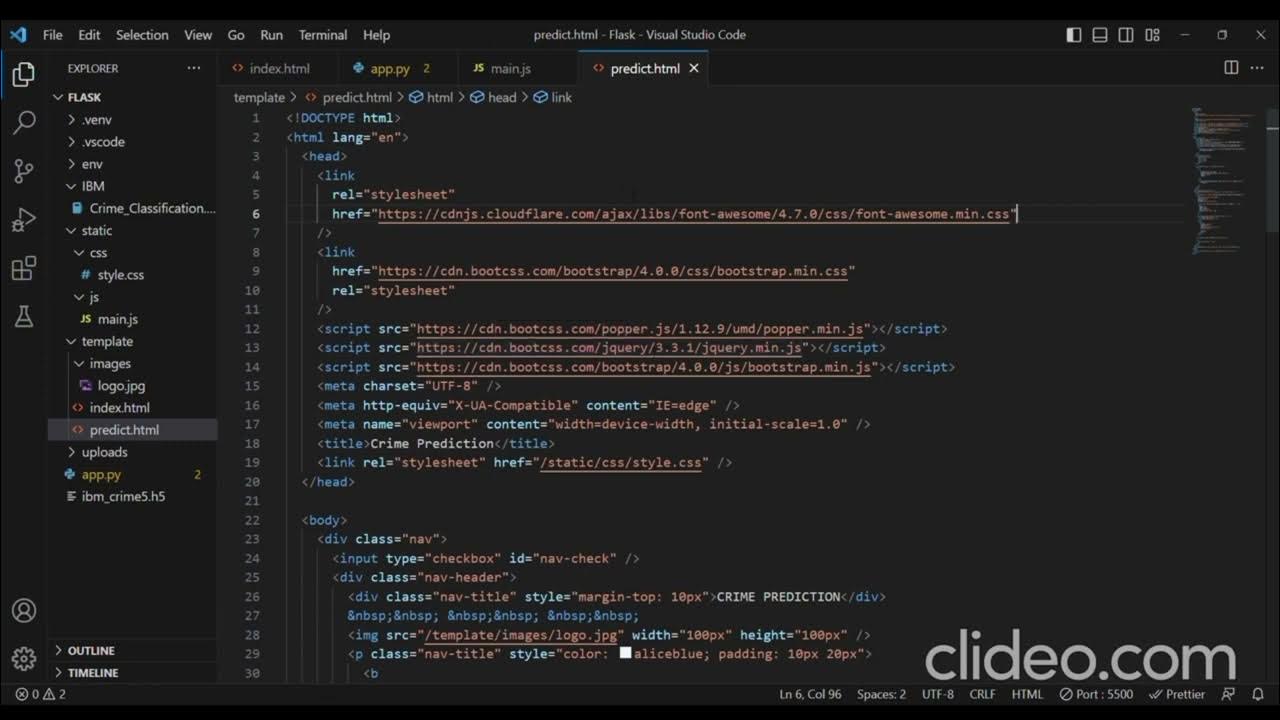Open the Edit menu
This screenshot has width=1280, height=720.
click(89, 34)
